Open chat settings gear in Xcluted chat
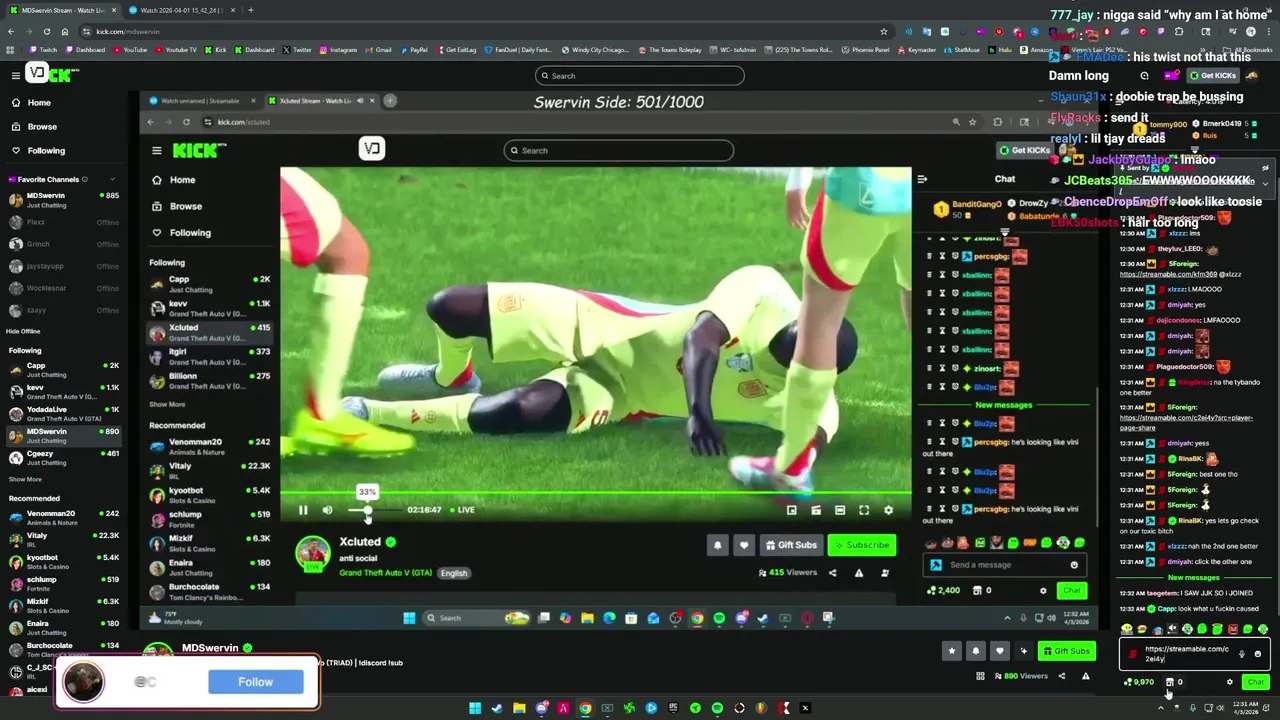 coord(1043,590)
